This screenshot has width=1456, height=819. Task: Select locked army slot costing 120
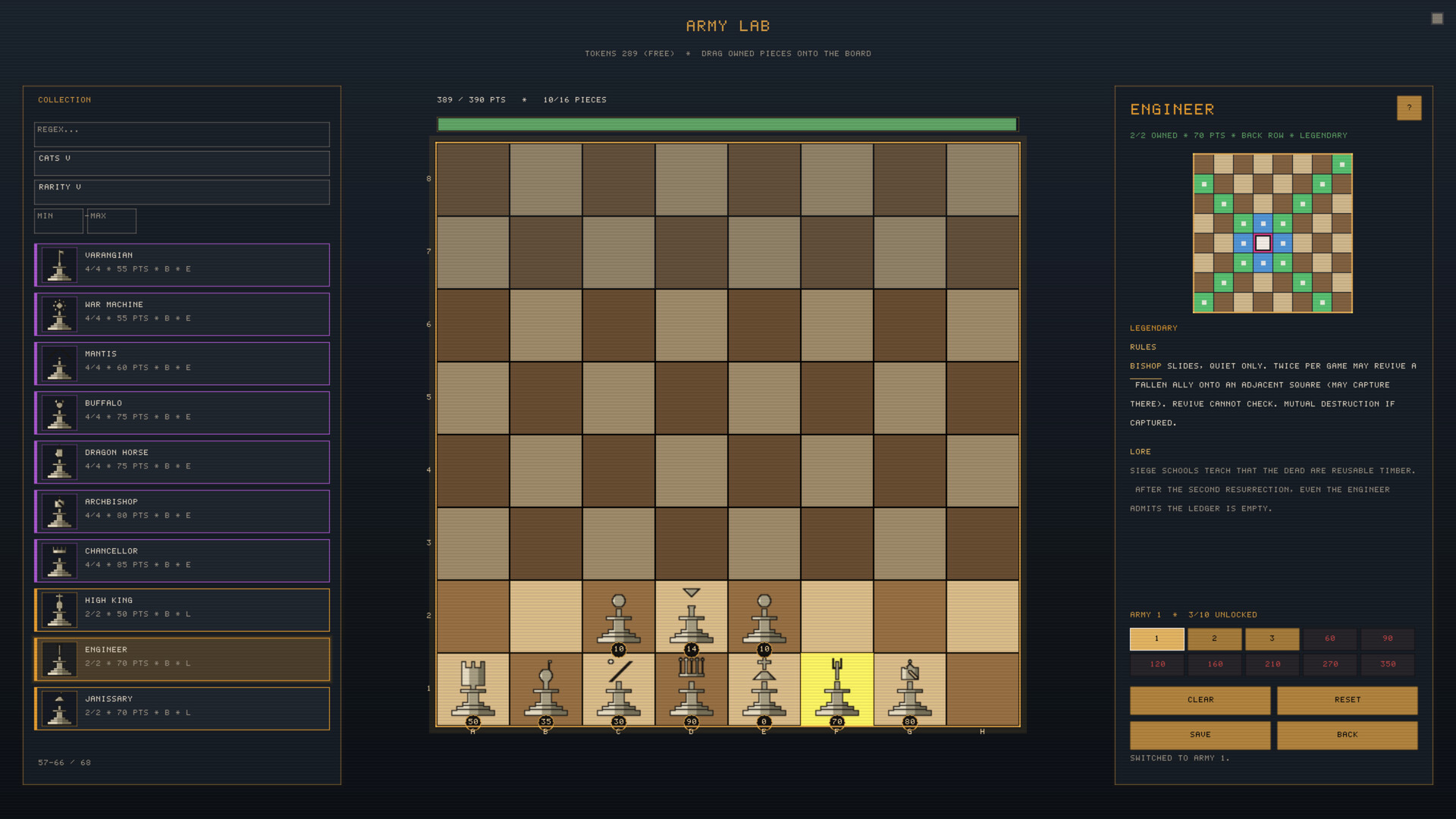click(x=1156, y=664)
